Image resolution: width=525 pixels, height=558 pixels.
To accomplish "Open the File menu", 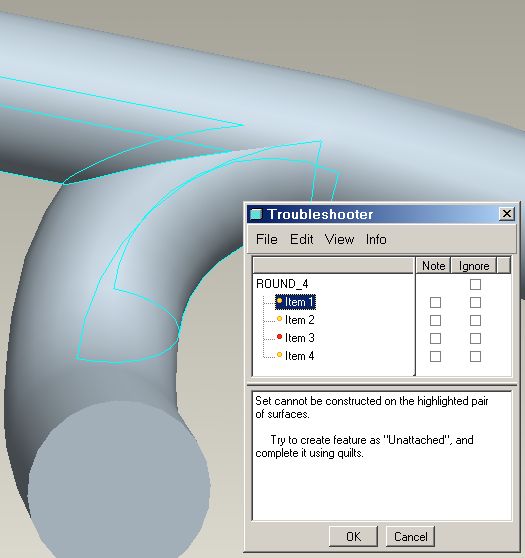I will (267, 239).
